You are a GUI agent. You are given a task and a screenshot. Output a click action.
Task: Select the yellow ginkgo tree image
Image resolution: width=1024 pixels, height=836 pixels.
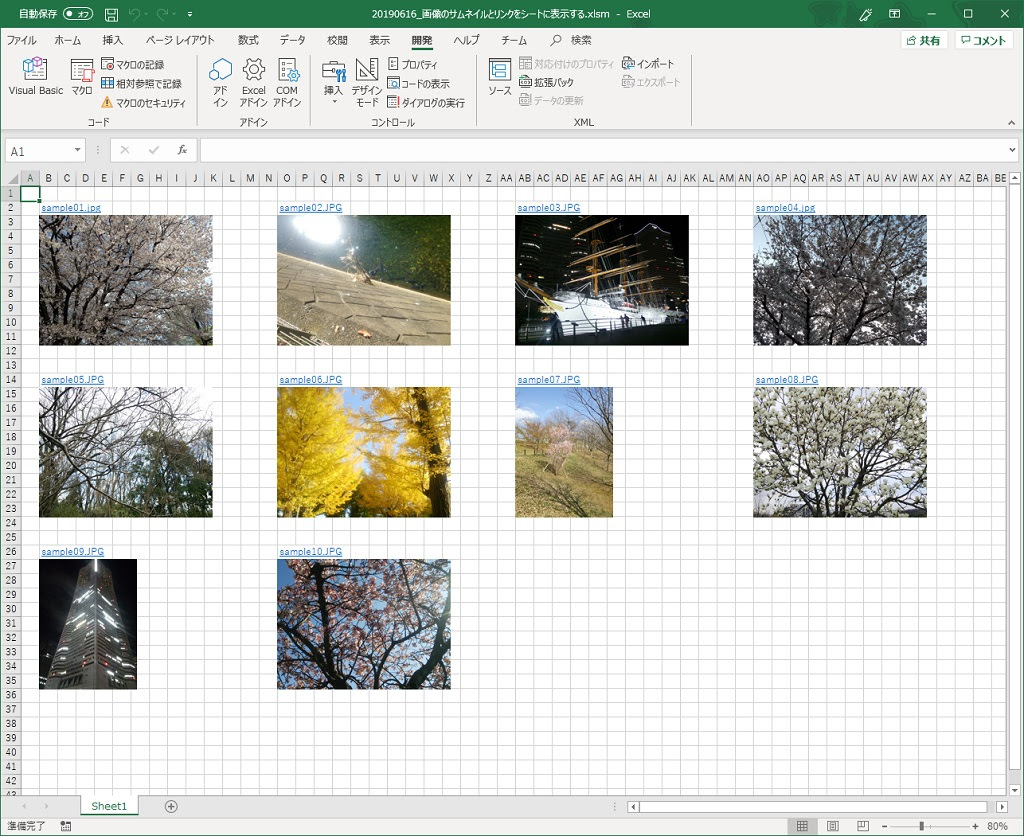pos(364,452)
